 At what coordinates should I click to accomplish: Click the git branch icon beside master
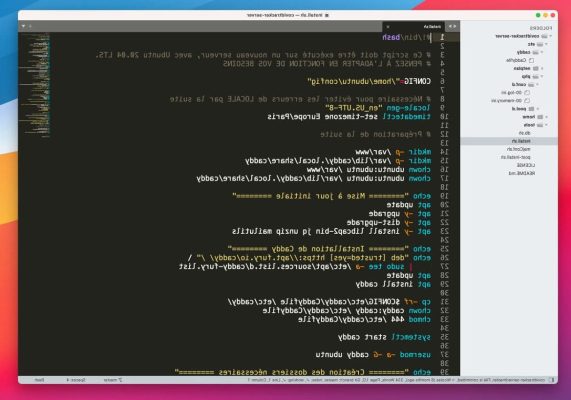coord(120,380)
